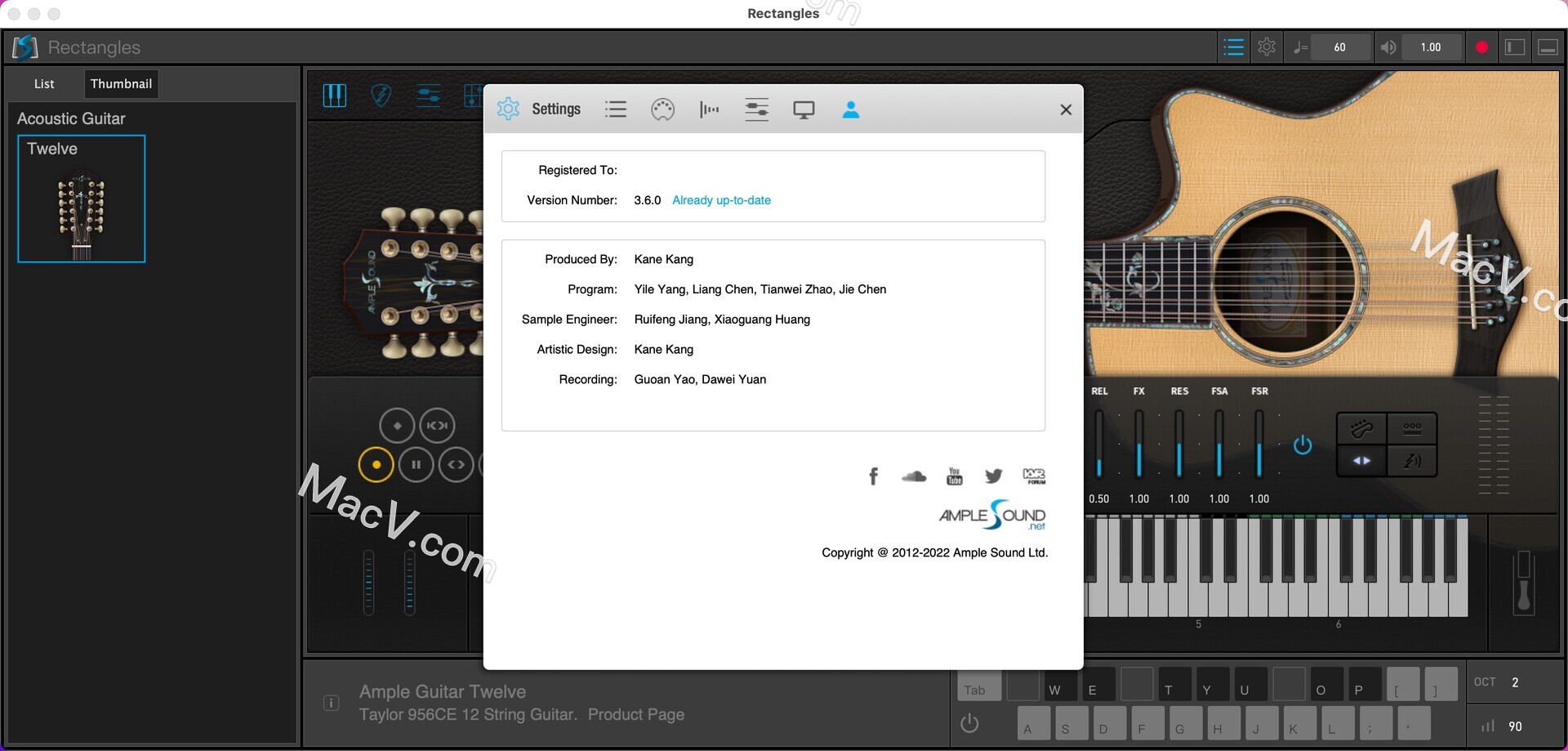1568x751 pixels.
Task: Change the OCT octave value 2
Action: (1515, 682)
